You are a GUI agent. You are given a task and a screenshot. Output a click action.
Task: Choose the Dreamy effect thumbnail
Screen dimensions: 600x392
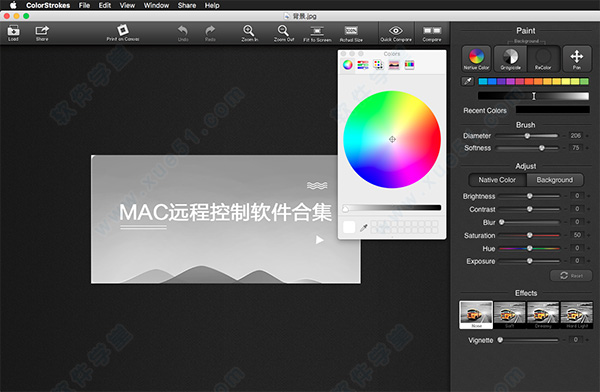(x=543, y=315)
